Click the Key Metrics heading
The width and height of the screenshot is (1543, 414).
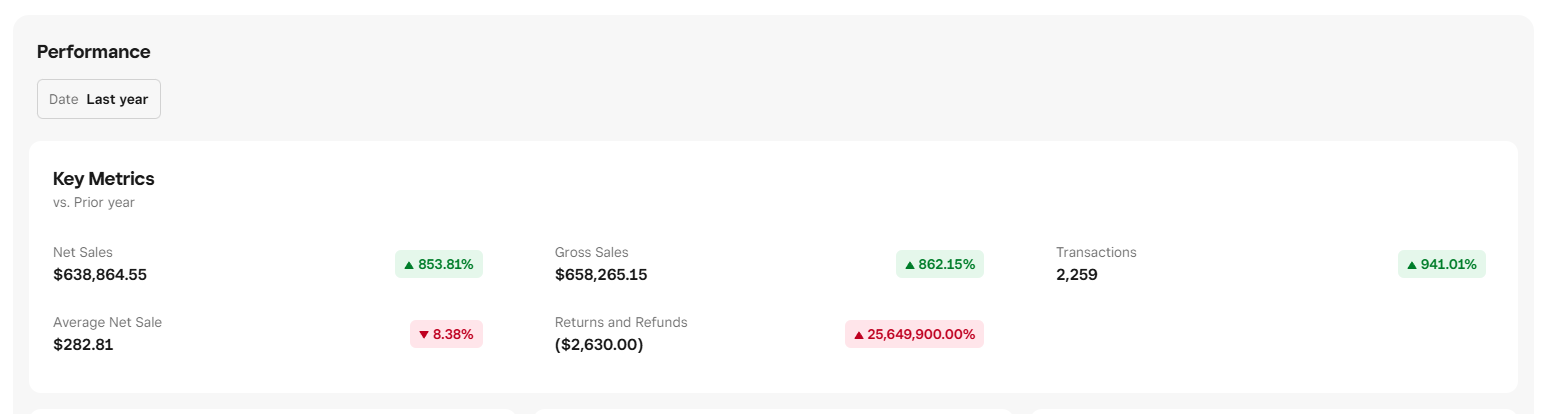104,179
